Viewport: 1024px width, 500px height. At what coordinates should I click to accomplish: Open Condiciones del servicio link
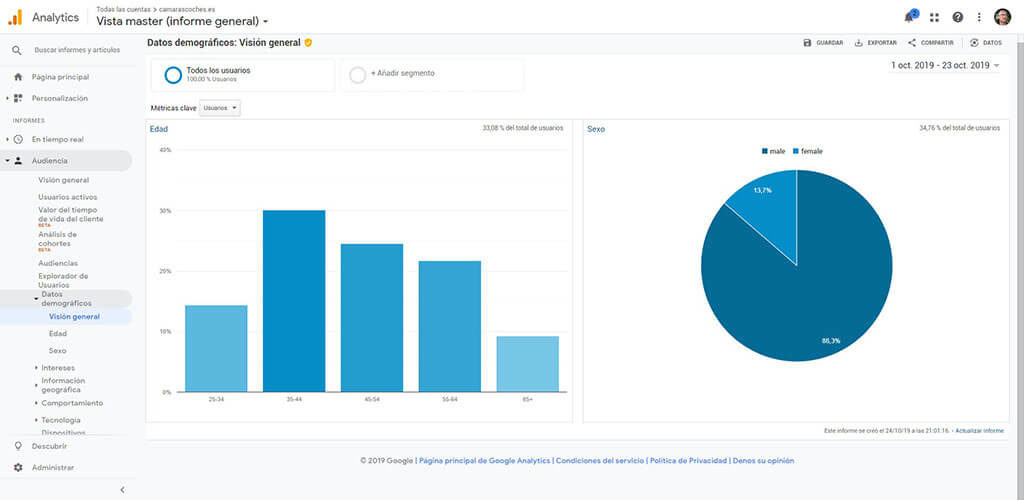pos(600,461)
